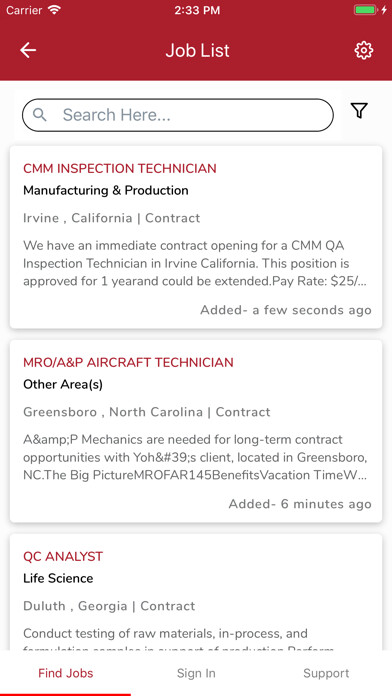Click the Wi-Fi status icon
Viewport: 392px width, 696px height.
click(x=55, y=10)
